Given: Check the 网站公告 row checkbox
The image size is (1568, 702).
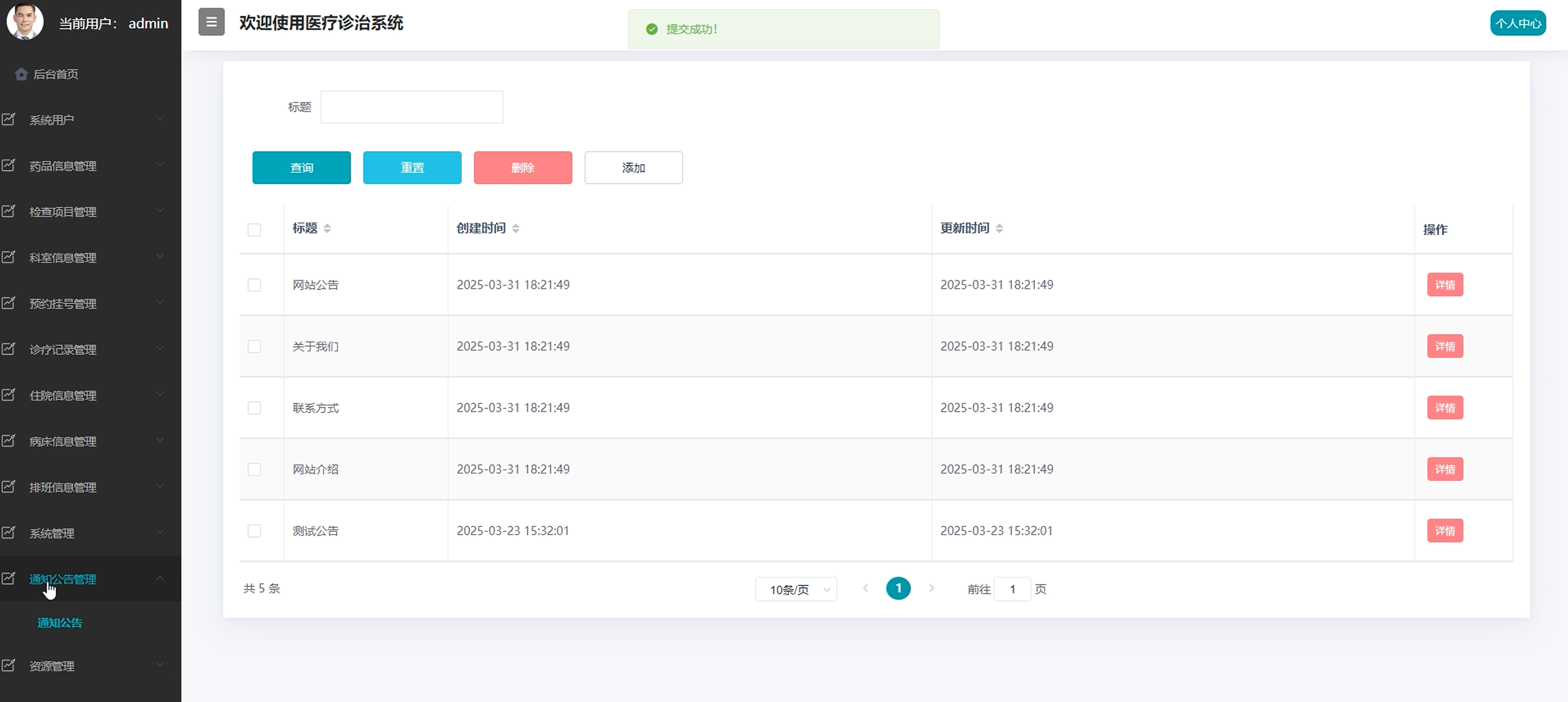Looking at the screenshot, I should [254, 285].
